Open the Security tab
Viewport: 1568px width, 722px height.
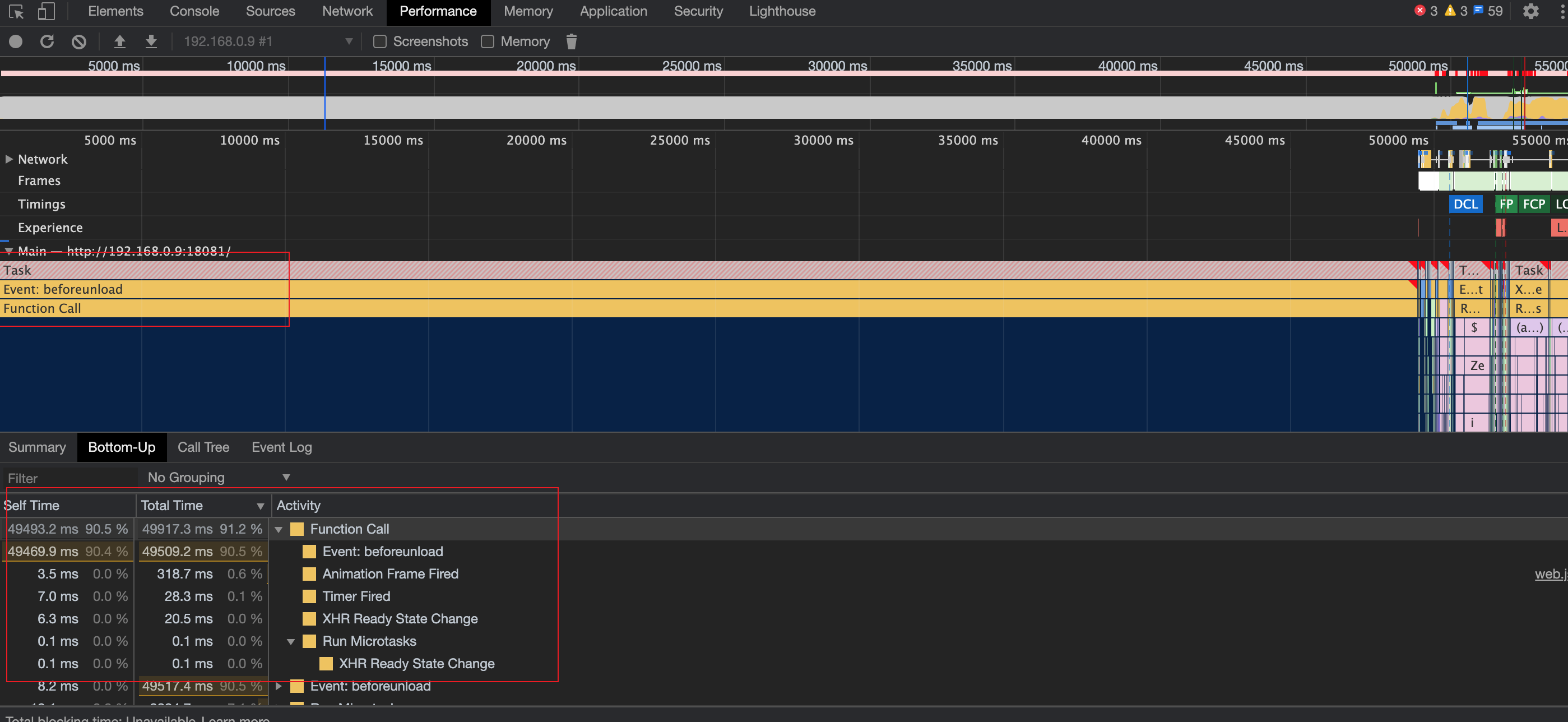pos(698,11)
